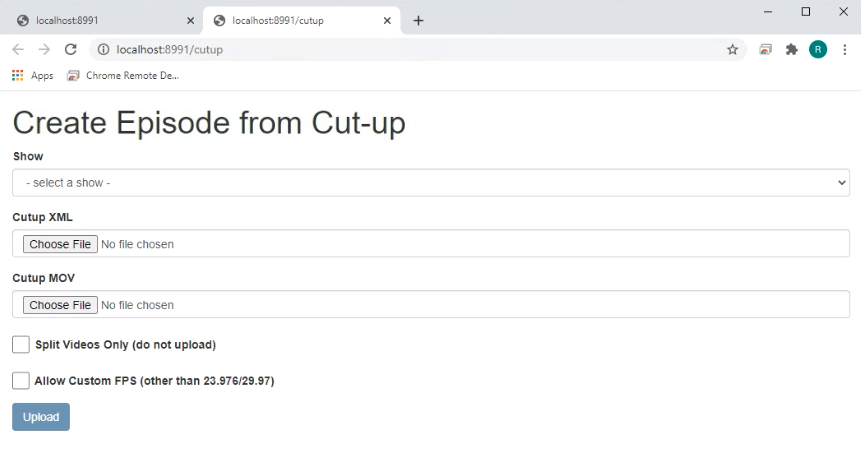Image resolution: width=861 pixels, height=452 pixels.
Task: Click the site information icon in address bar
Action: point(103,49)
